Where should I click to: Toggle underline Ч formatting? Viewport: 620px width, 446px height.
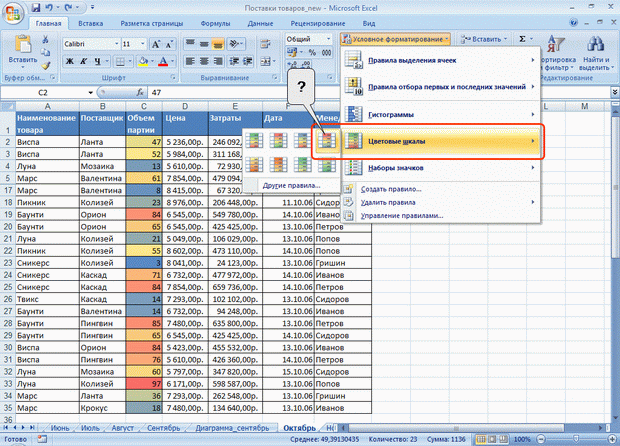tap(97, 61)
